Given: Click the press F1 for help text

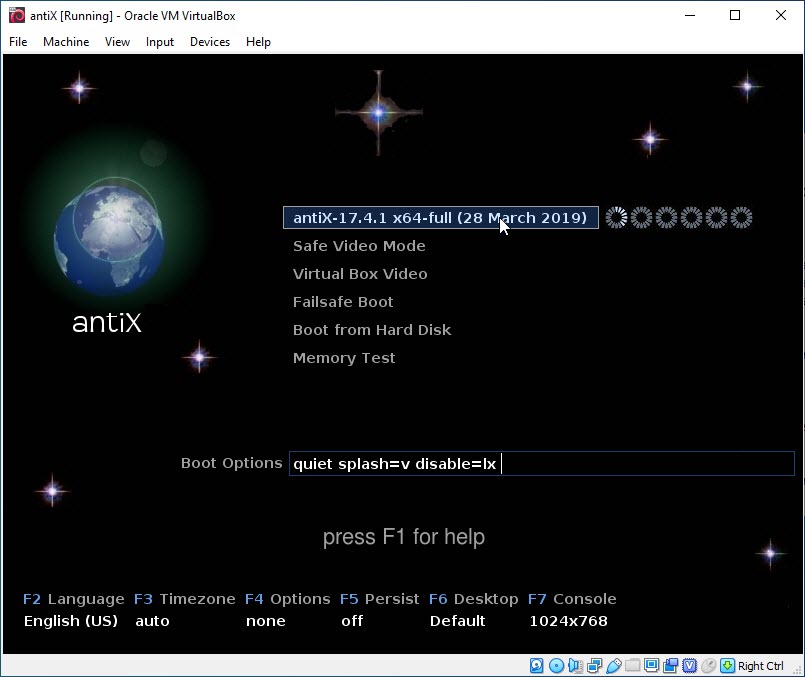Looking at the screenshot, I should [x=404, y=537].
